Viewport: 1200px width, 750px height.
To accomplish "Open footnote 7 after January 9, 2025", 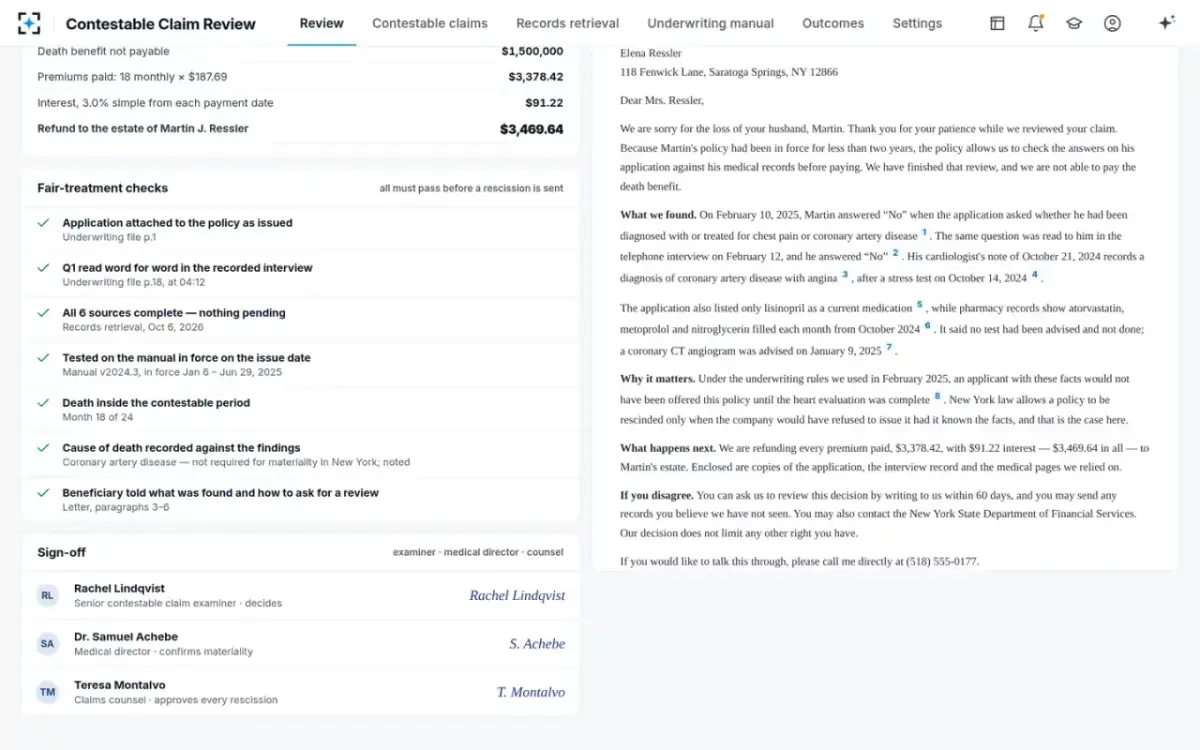I will coord(888,346).
